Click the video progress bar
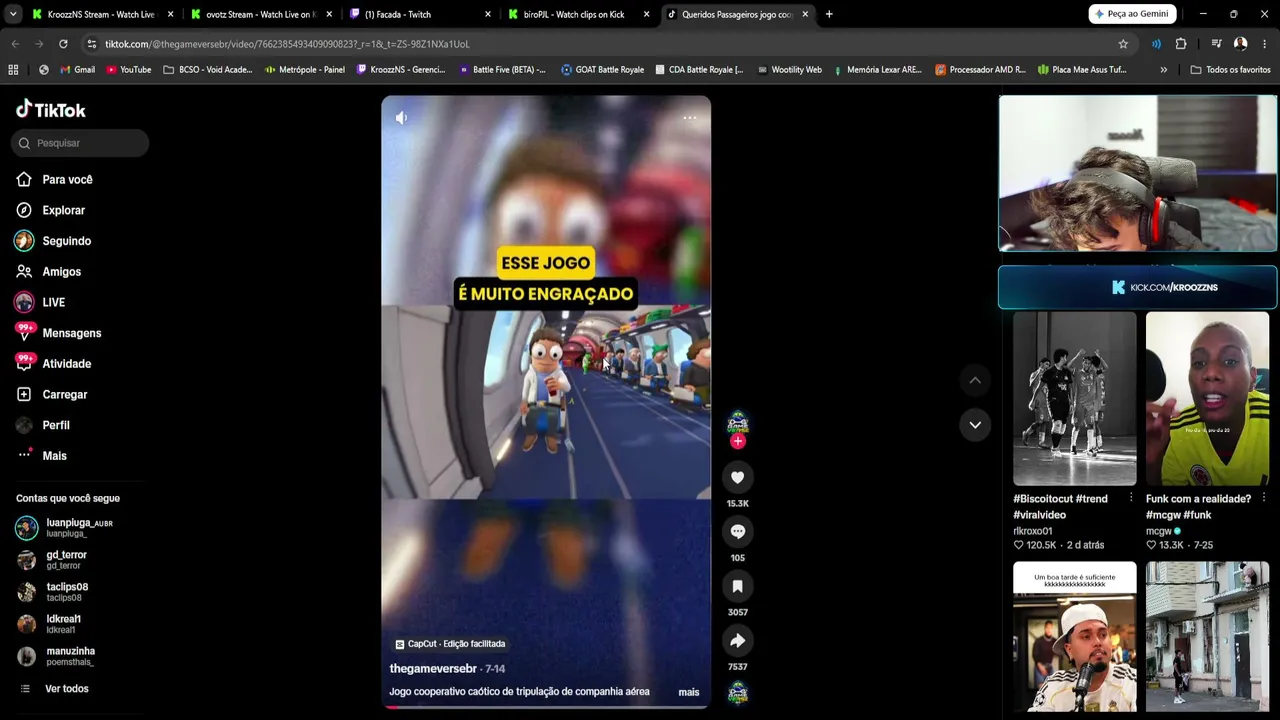Image resolution: width=1280 pixels, height=720 pixels. click(546, 707)
